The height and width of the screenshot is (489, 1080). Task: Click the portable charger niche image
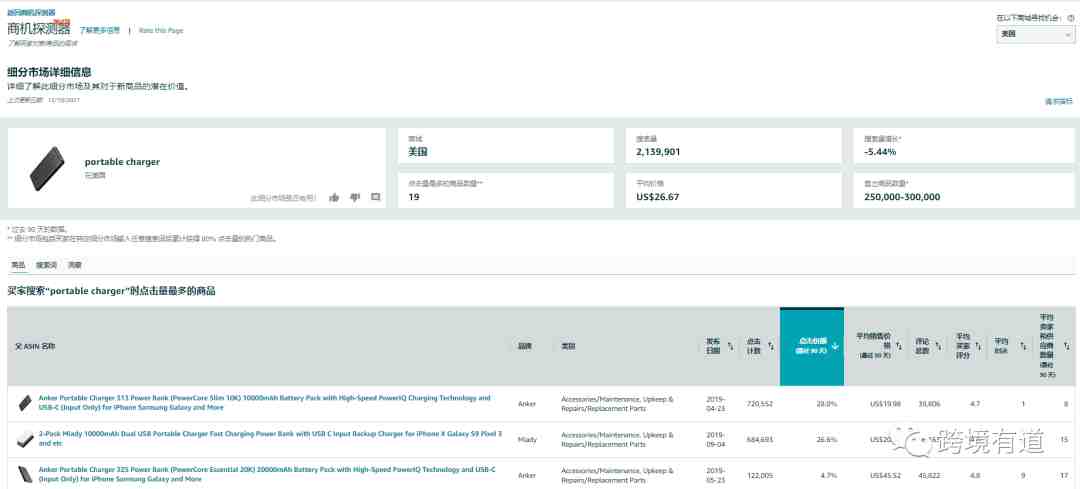[47, 168]
